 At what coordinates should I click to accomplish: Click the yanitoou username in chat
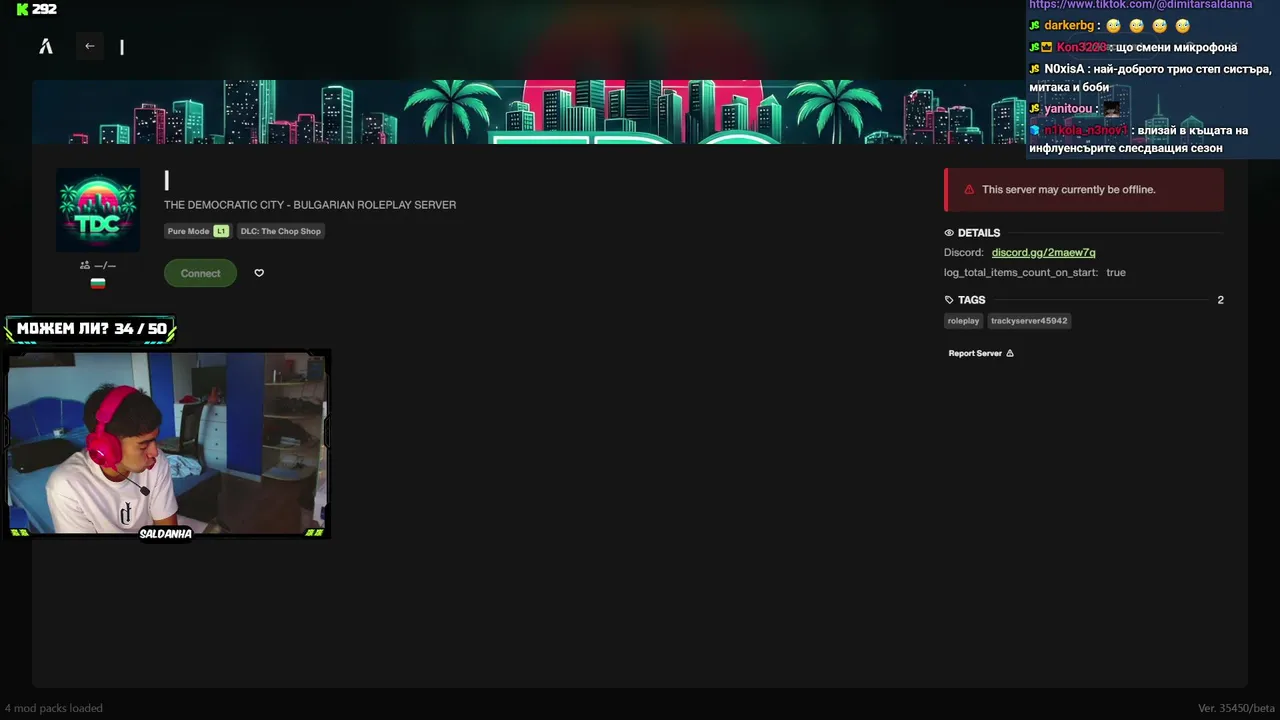1068,109
